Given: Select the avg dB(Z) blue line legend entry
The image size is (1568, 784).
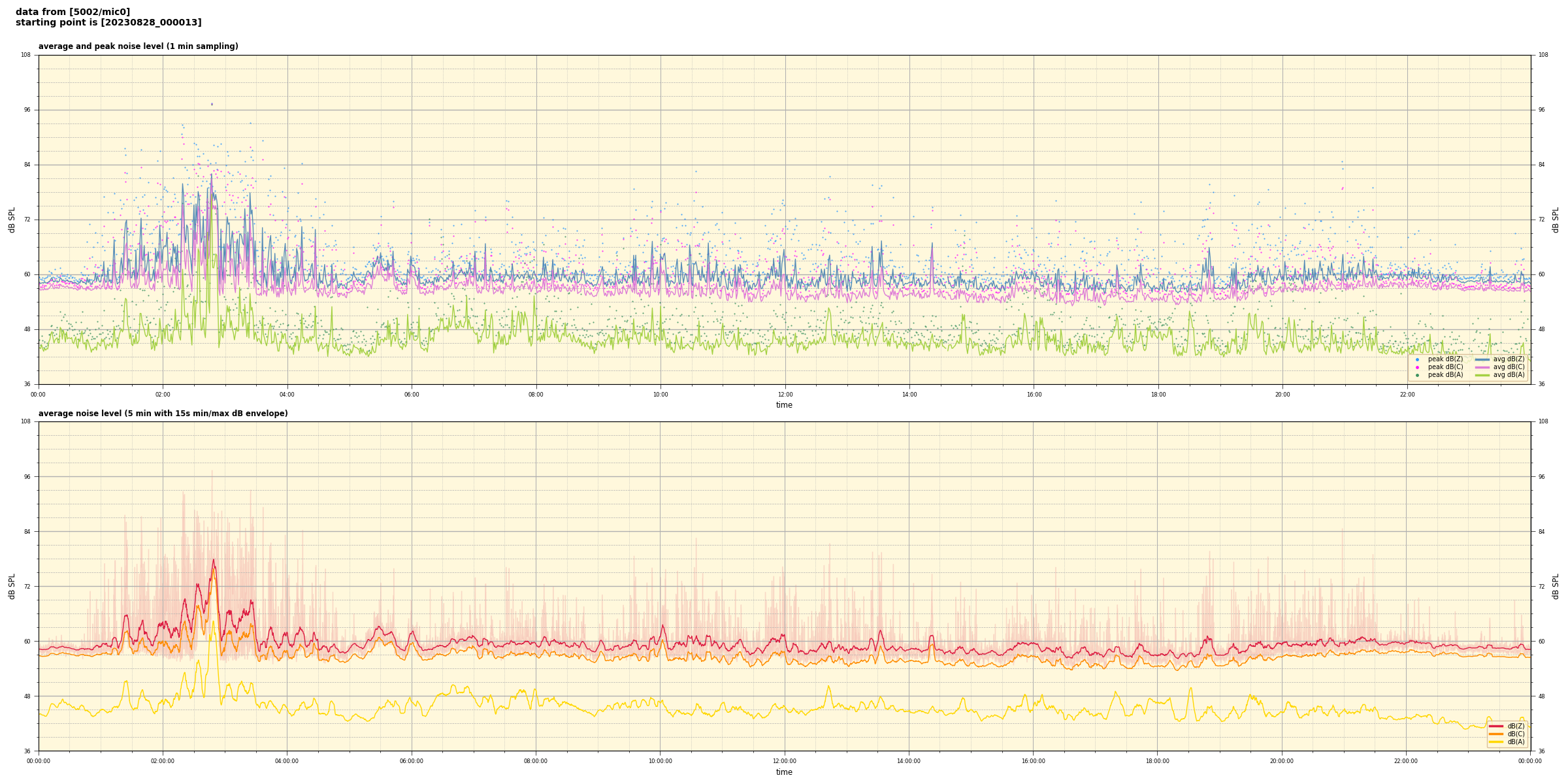Looking at the screenshot, I should coord(1482,359).
